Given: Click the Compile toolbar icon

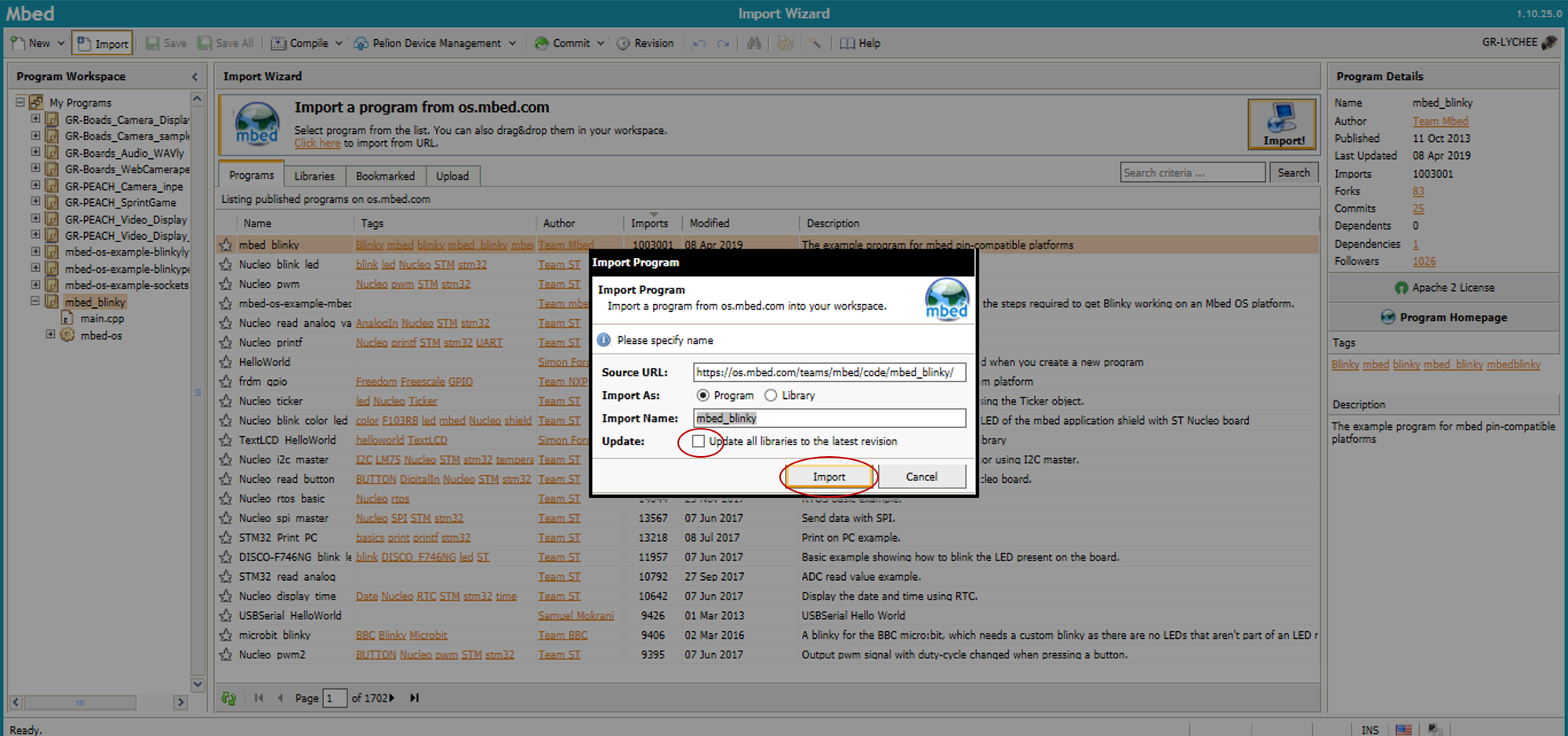Looking at the screenshot, I should tap(278, 43).
